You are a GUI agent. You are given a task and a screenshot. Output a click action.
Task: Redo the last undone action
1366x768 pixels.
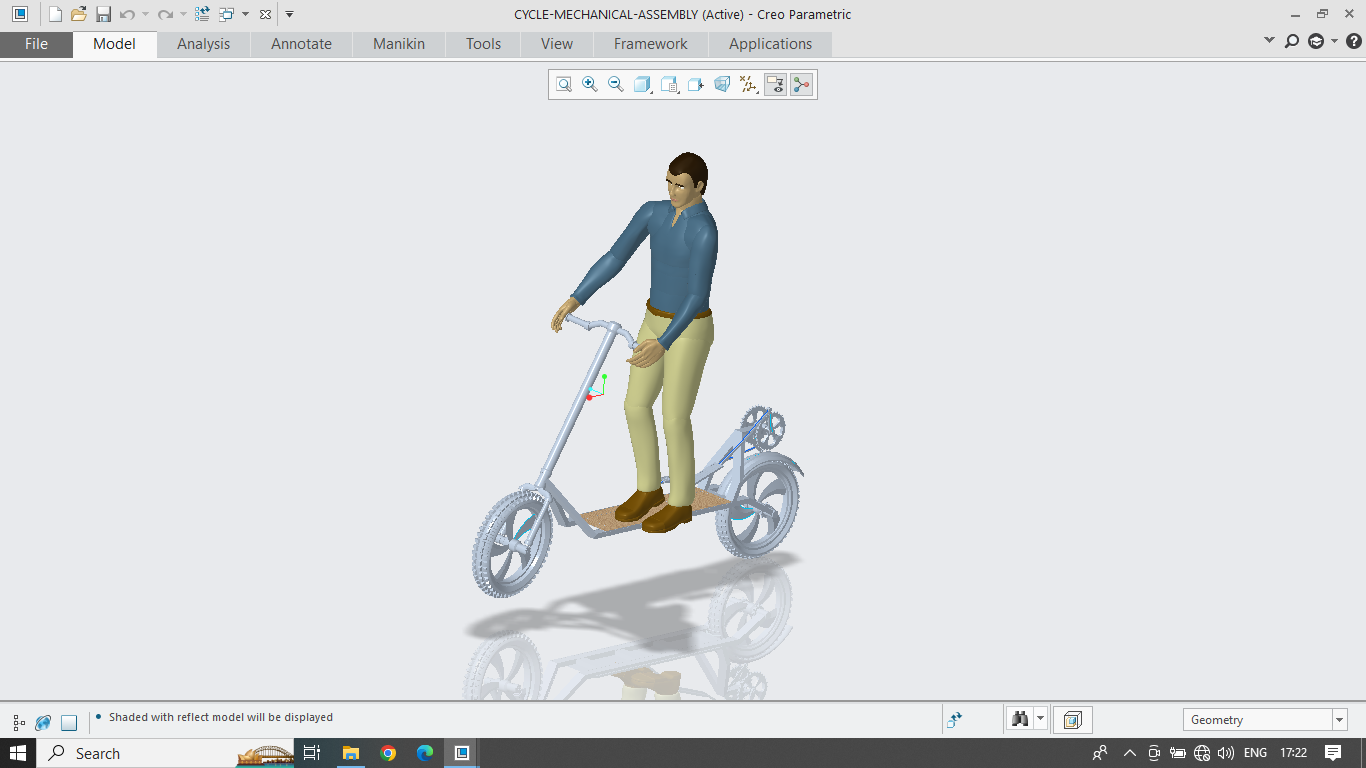[165, 14]
